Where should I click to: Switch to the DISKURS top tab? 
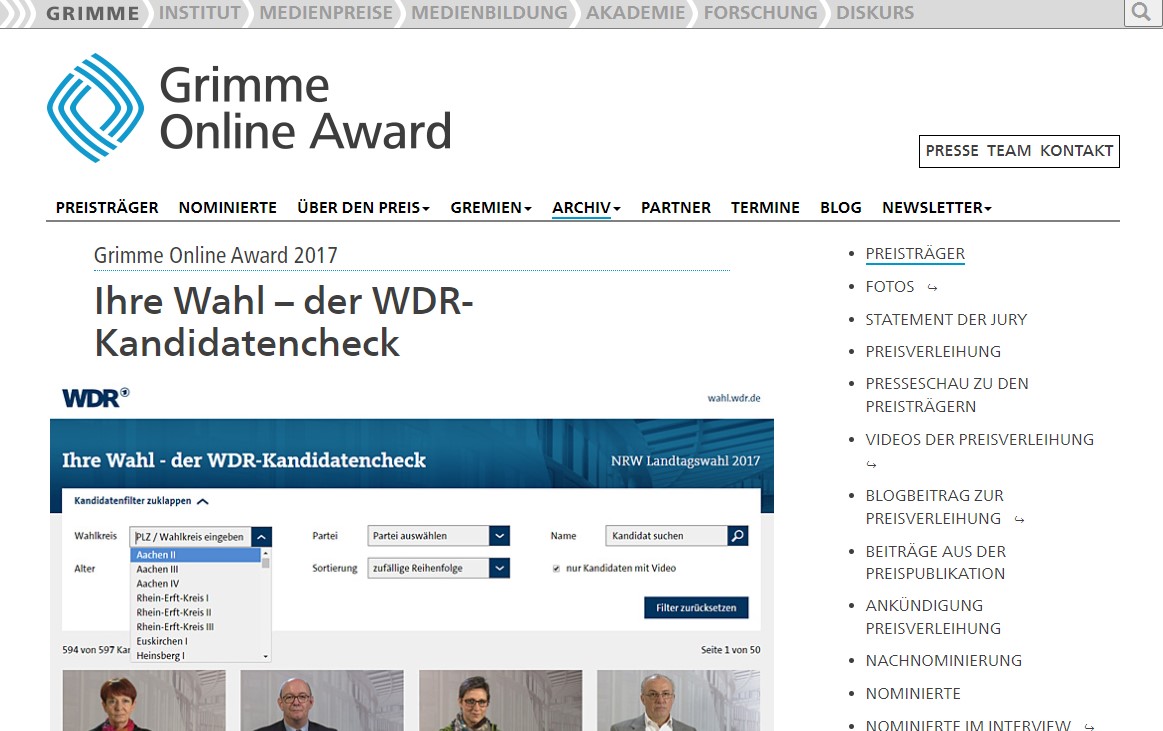pyautogui.click(x=875, y=13)
